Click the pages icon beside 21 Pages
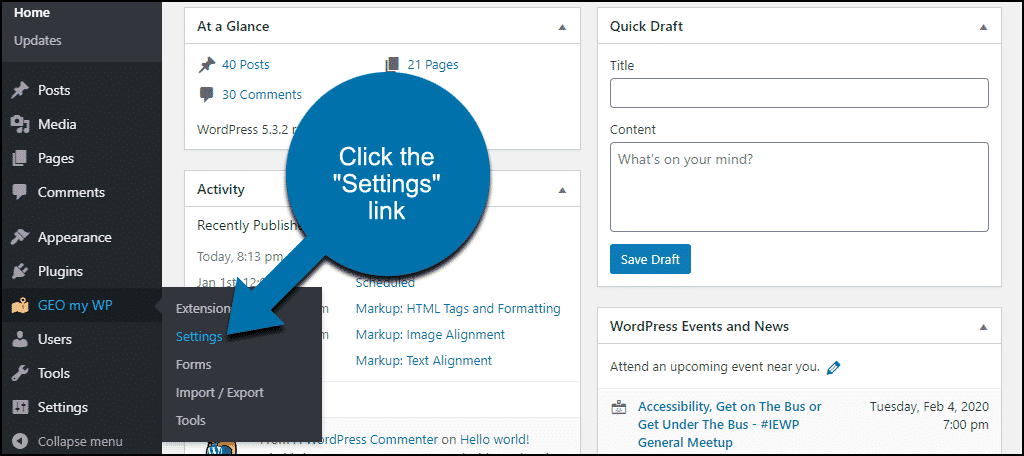The width and height of the screenshot is (1024, 456). [392, 65]
